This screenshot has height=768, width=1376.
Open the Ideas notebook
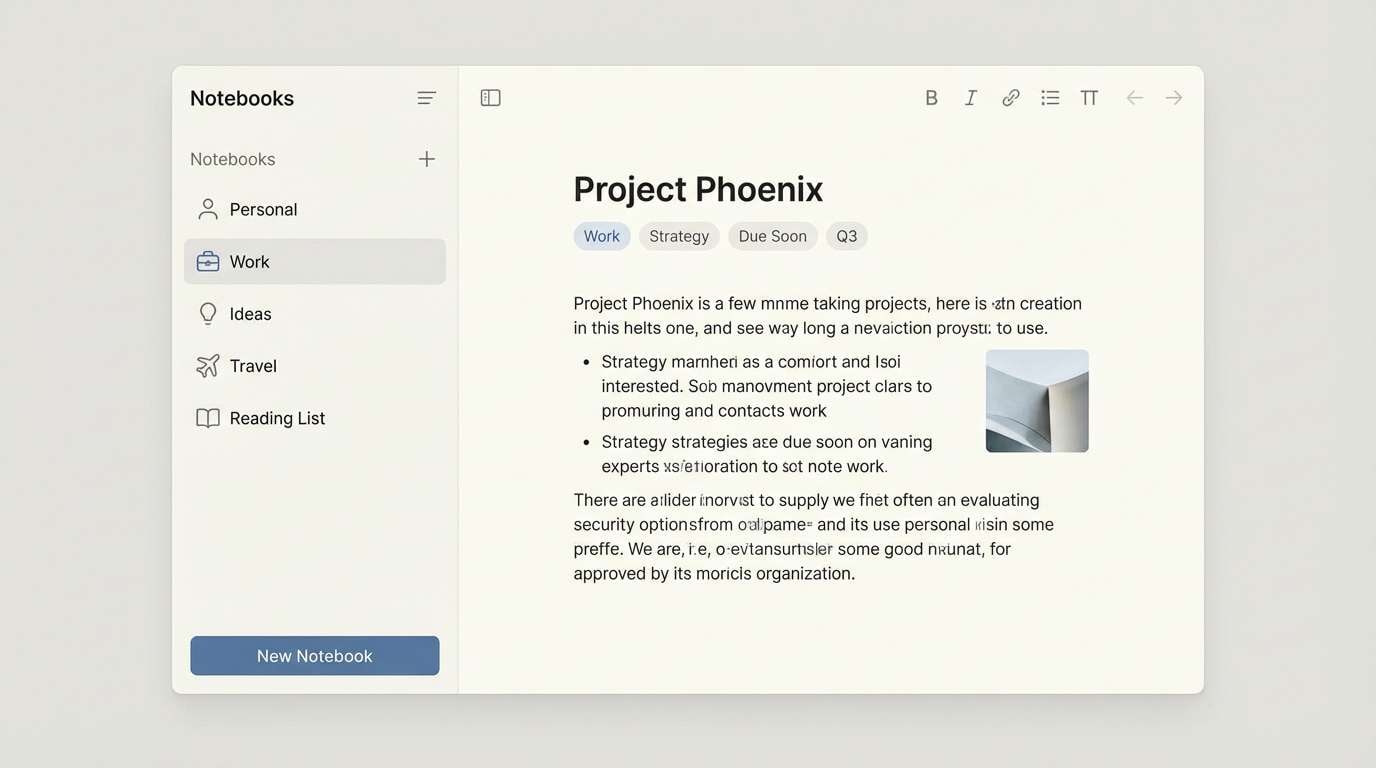pyautogui.click(x=251, y=313)
